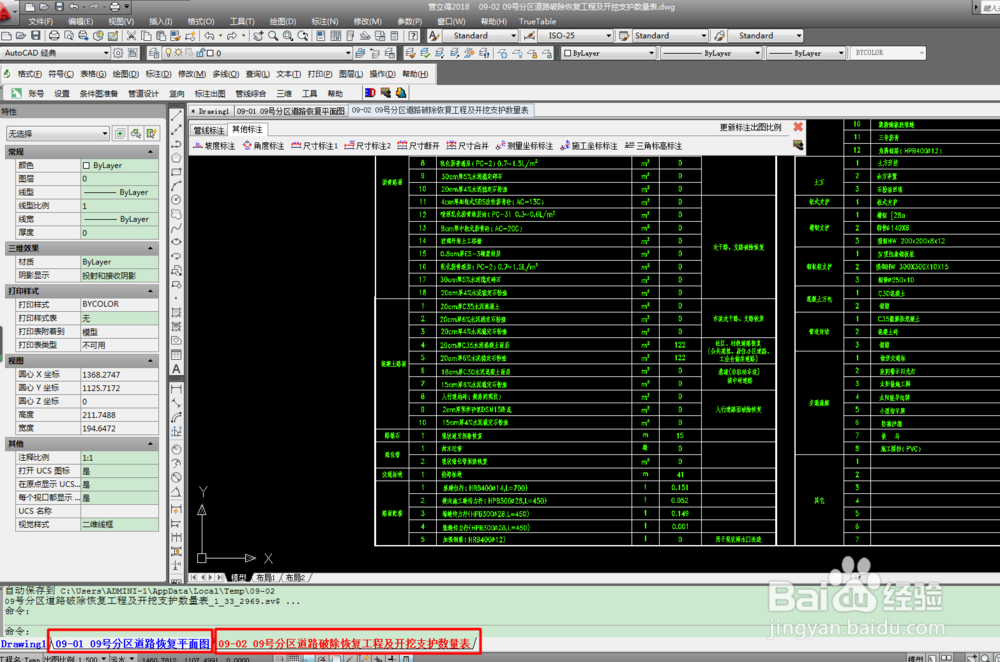Image resolution: width=1000 pixels, height=662 pixels.
Task: Click the 尺寸断开 button
Action: (x=418, y=146)
